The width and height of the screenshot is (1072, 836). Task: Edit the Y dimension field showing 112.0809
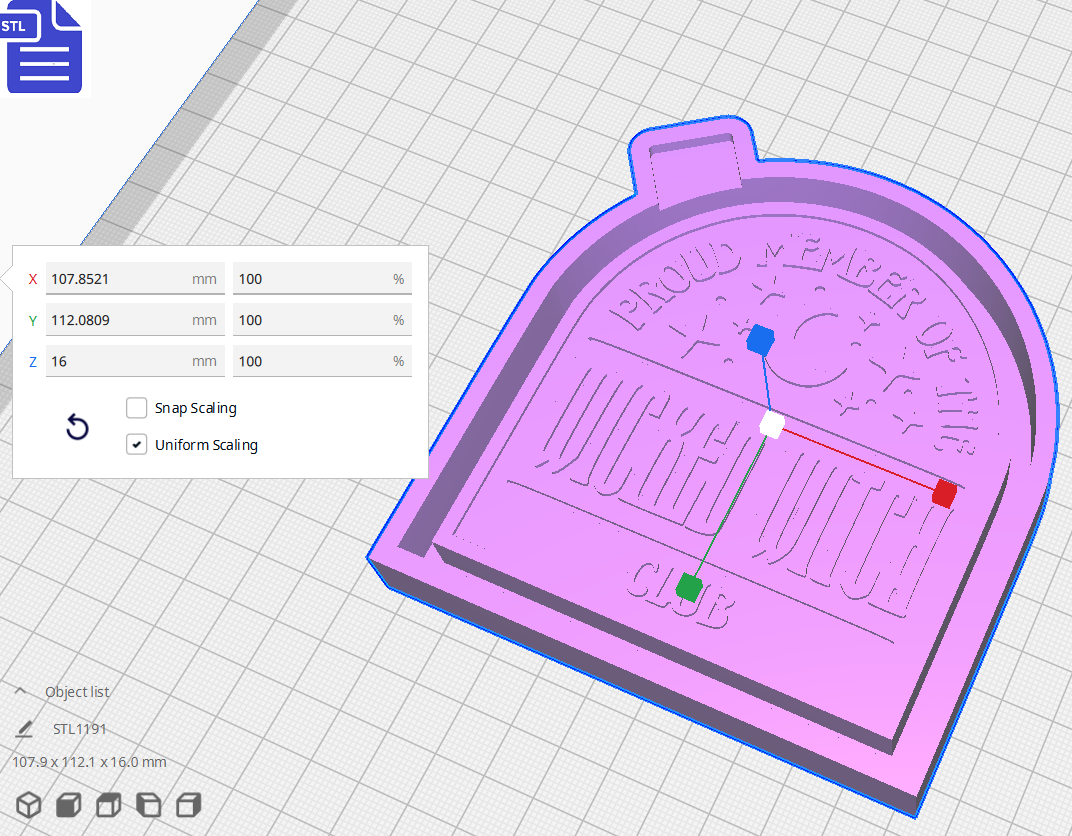(135, 319)
